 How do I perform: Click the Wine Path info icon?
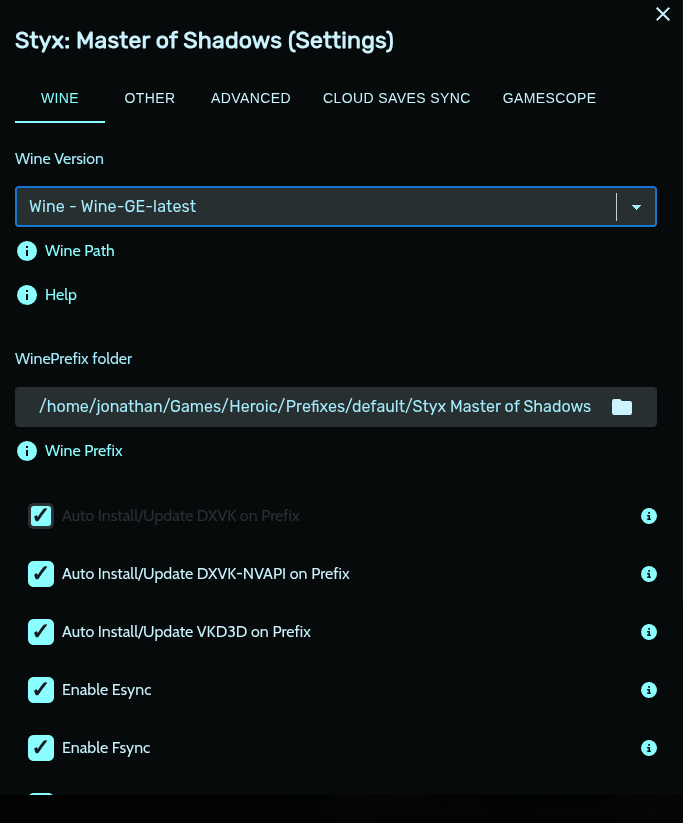coord(27,251)
